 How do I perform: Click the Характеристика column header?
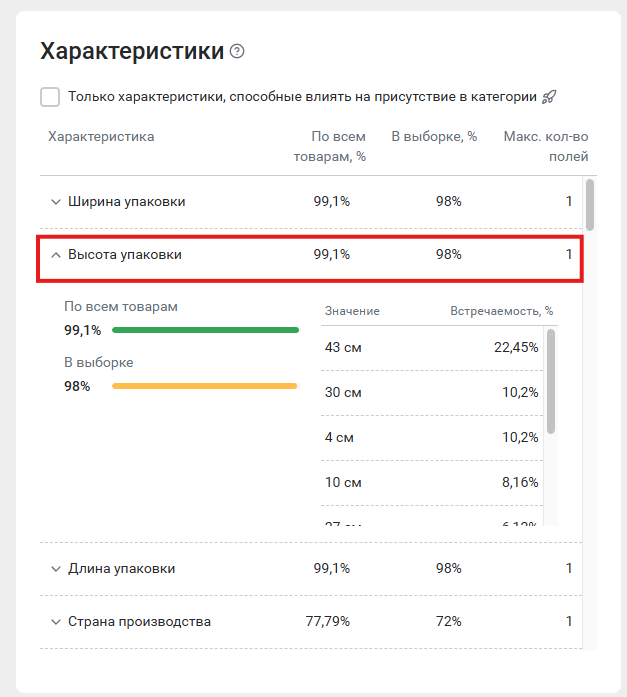click(x=101, y=137)
